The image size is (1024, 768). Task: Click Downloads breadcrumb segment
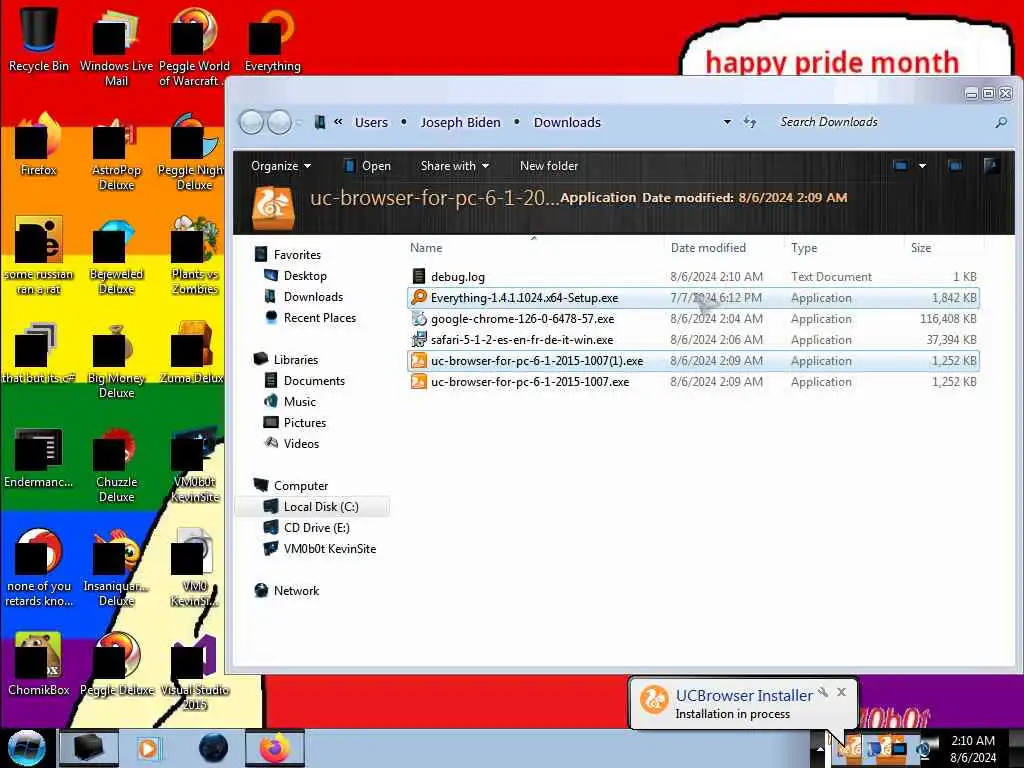click(567, 122)
